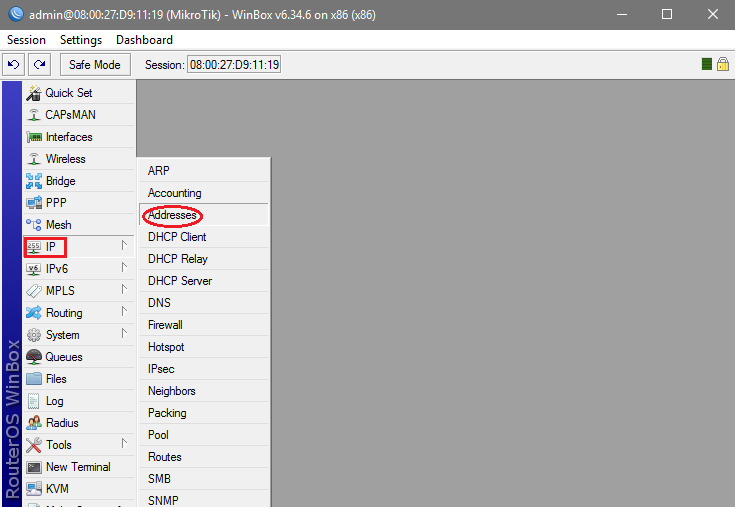
Task: Click the Tools wrench icon
Action: (x=34, y=445)
